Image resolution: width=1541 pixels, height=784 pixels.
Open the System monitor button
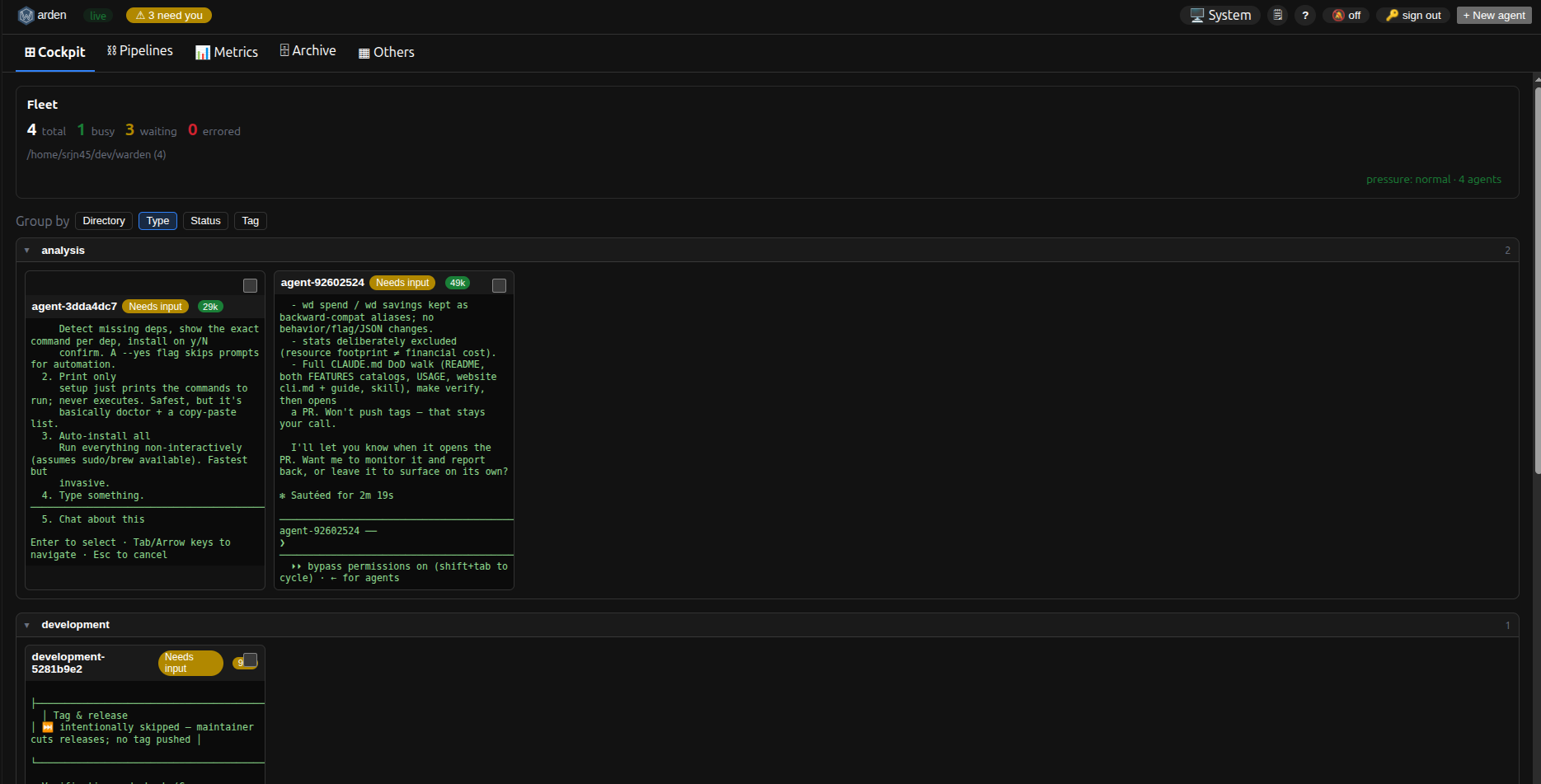tap(1220, 15)
